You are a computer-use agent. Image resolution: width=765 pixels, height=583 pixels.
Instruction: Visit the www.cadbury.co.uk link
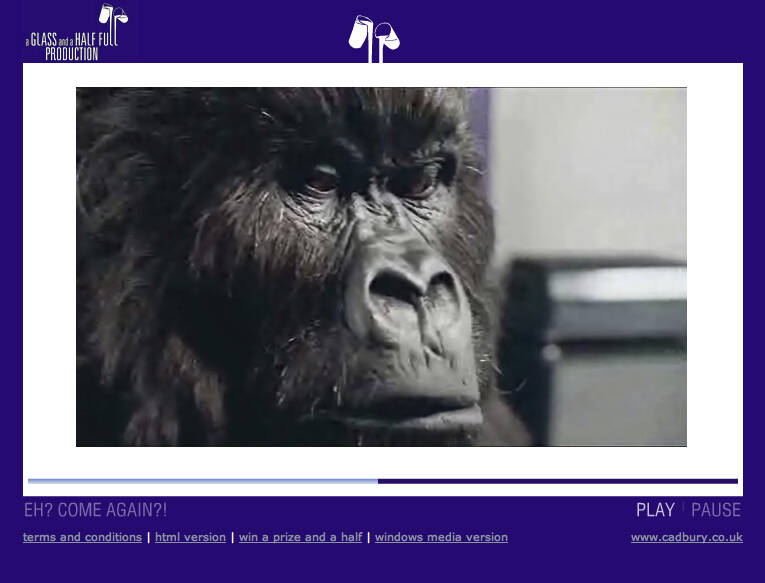686,537
